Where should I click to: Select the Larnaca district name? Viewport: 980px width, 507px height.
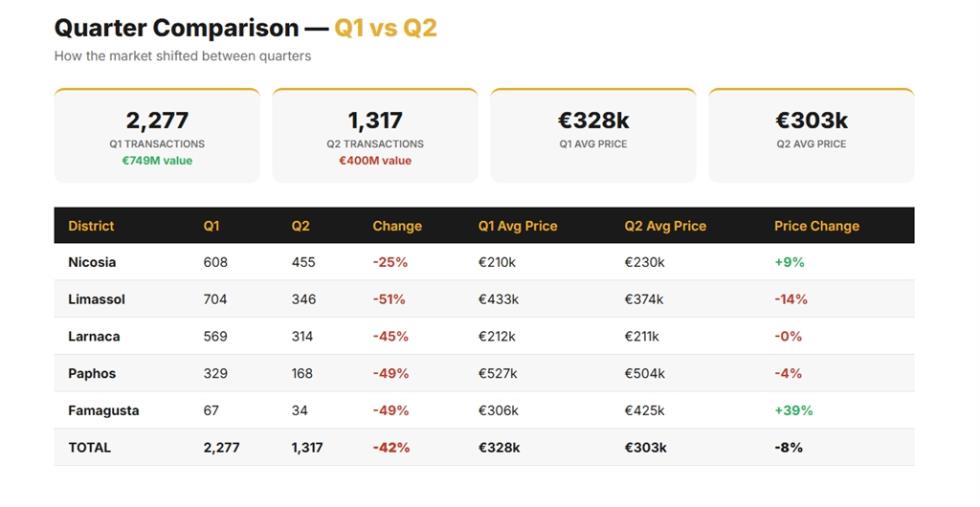tap(94, 336)
